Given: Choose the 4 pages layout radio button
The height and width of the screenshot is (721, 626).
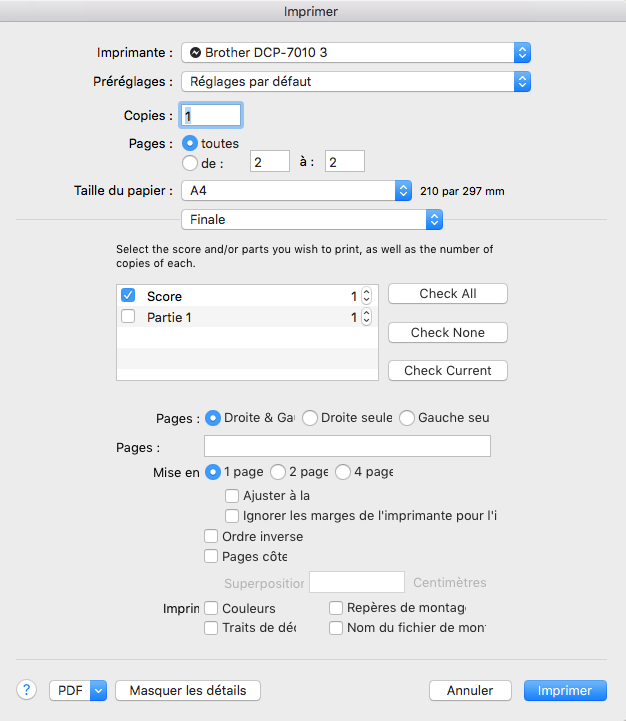Looking at the screenshot, I should pos(343,472).
